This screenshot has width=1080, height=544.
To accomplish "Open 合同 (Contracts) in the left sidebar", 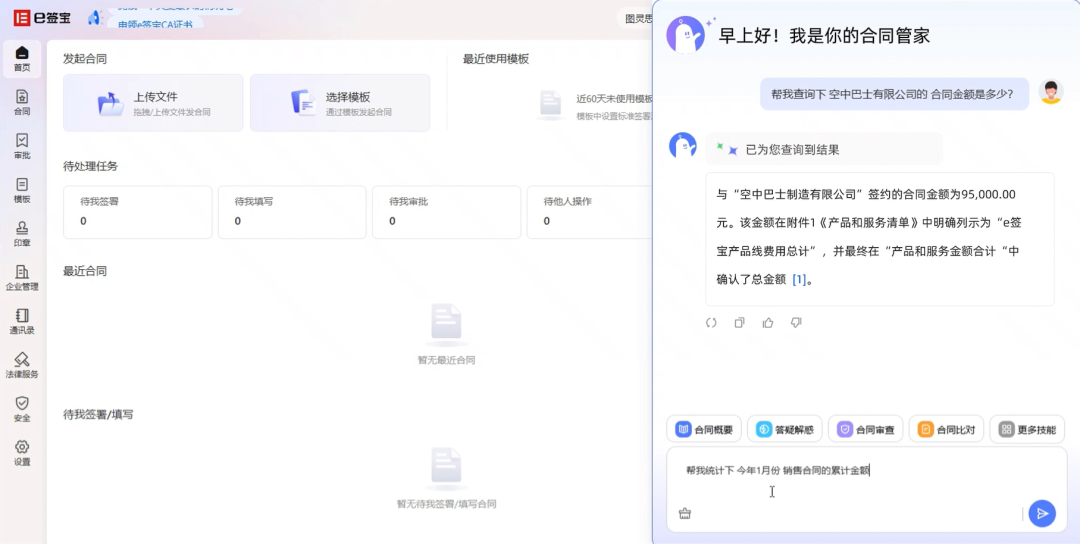I will pyautogui.click(x=22, y=102).
